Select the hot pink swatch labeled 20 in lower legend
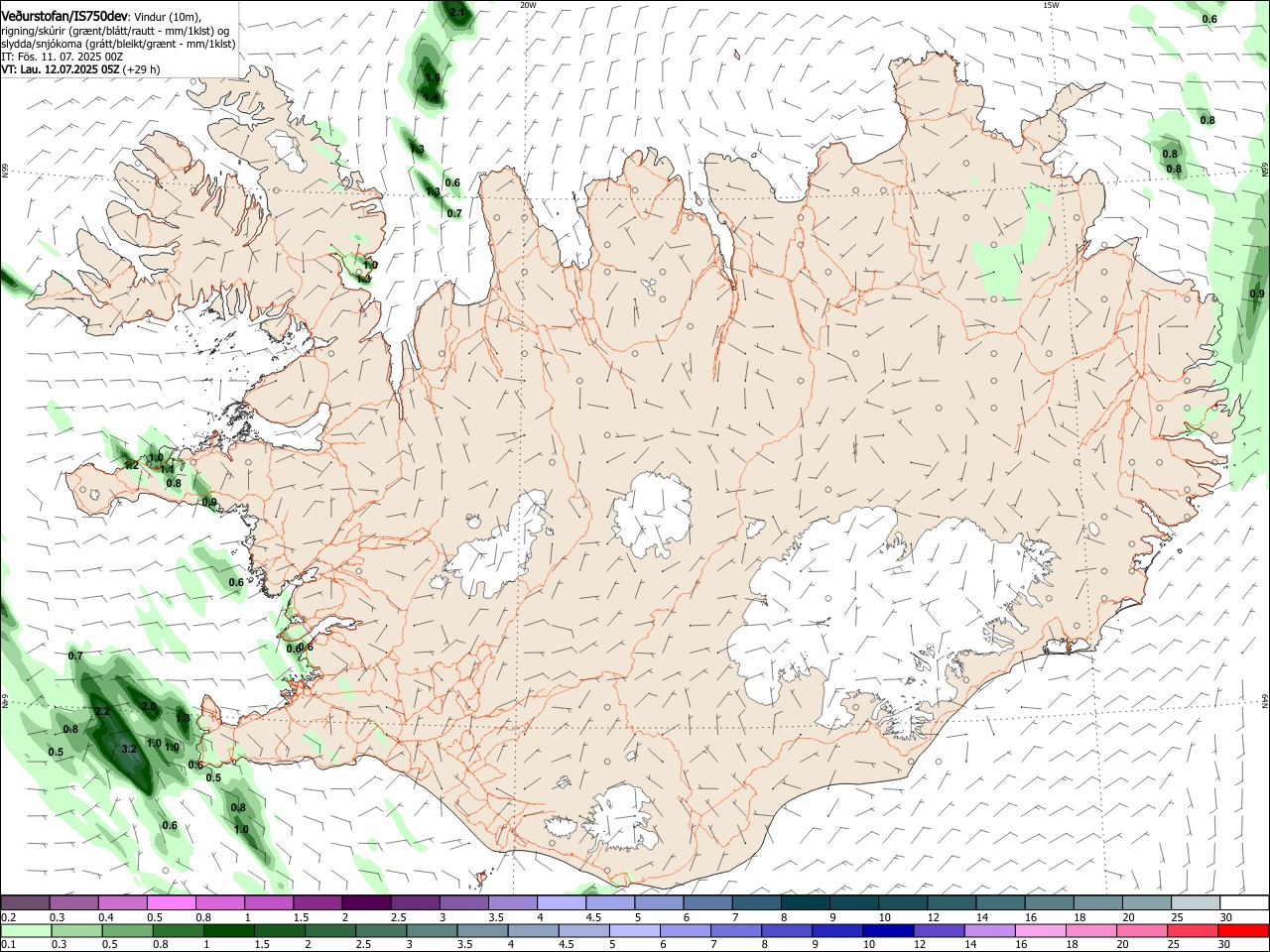The image size is (1270, 952). coord(1143,931)
